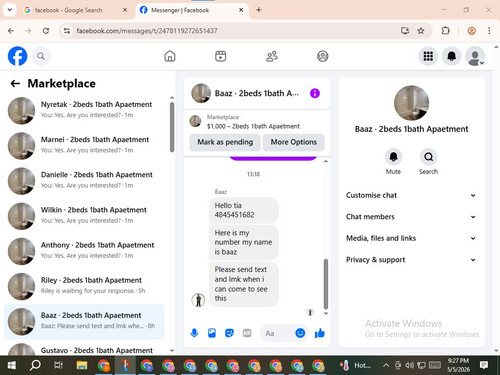Click More Options button

(293, 142)
